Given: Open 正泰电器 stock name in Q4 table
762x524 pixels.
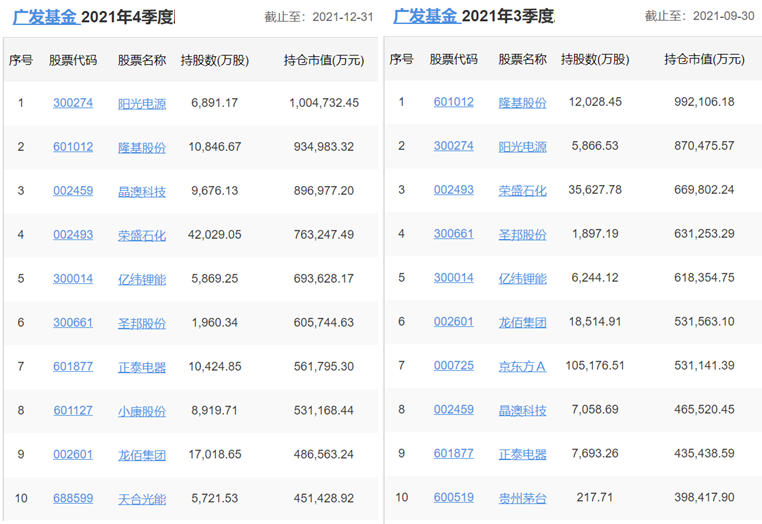Looking at the screenshot, I should coord(142,367).
